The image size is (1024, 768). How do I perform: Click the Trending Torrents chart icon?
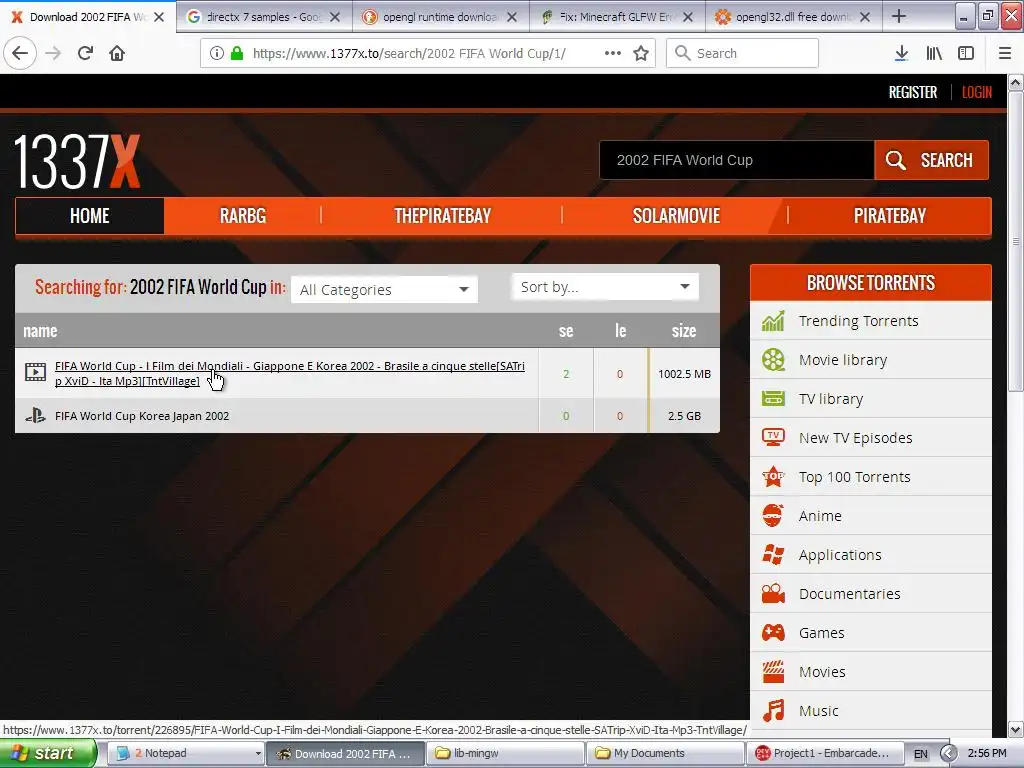coord(773,321)
